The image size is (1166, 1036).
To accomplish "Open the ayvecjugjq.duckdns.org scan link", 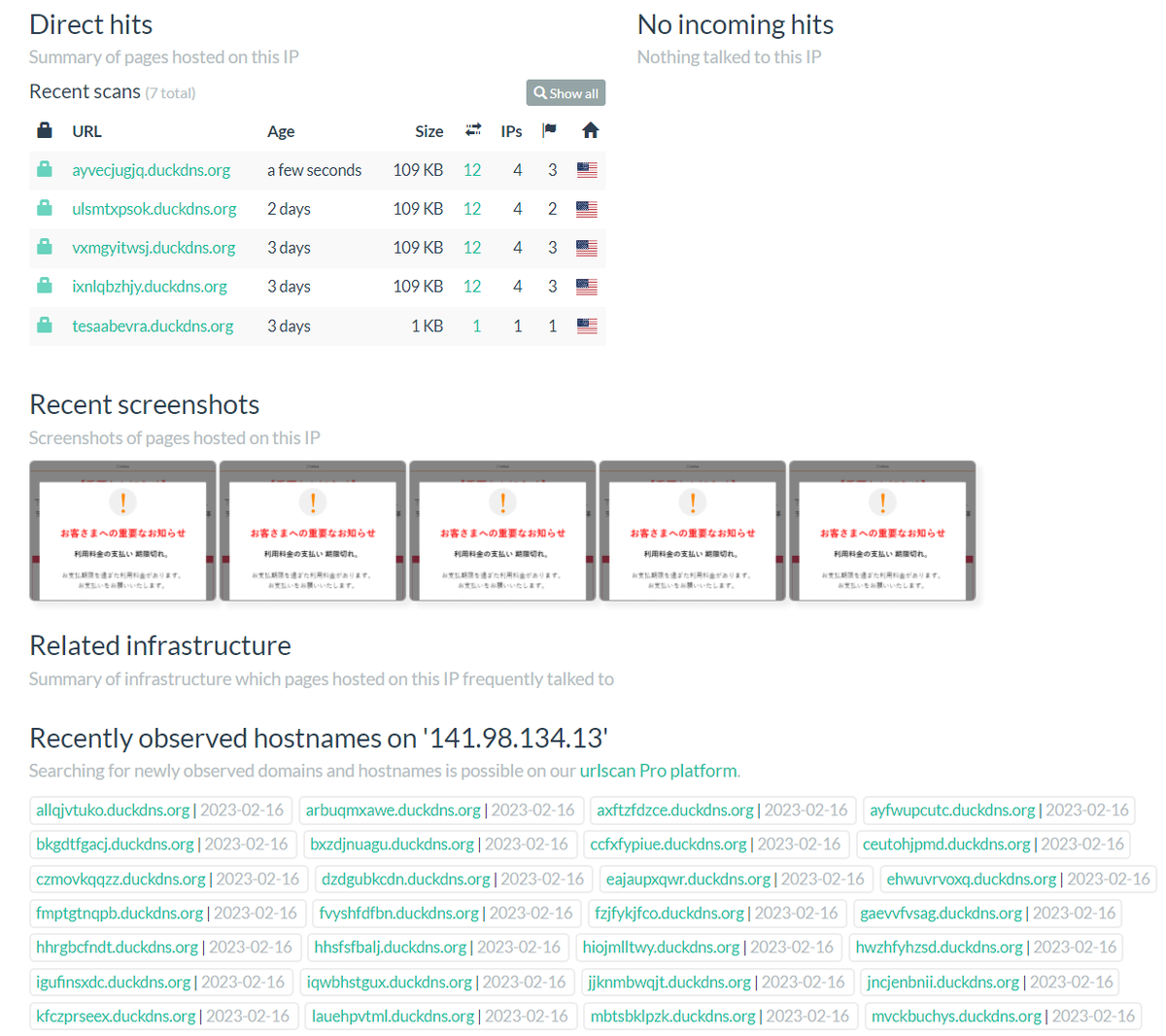I will click(x=151, y=170).
